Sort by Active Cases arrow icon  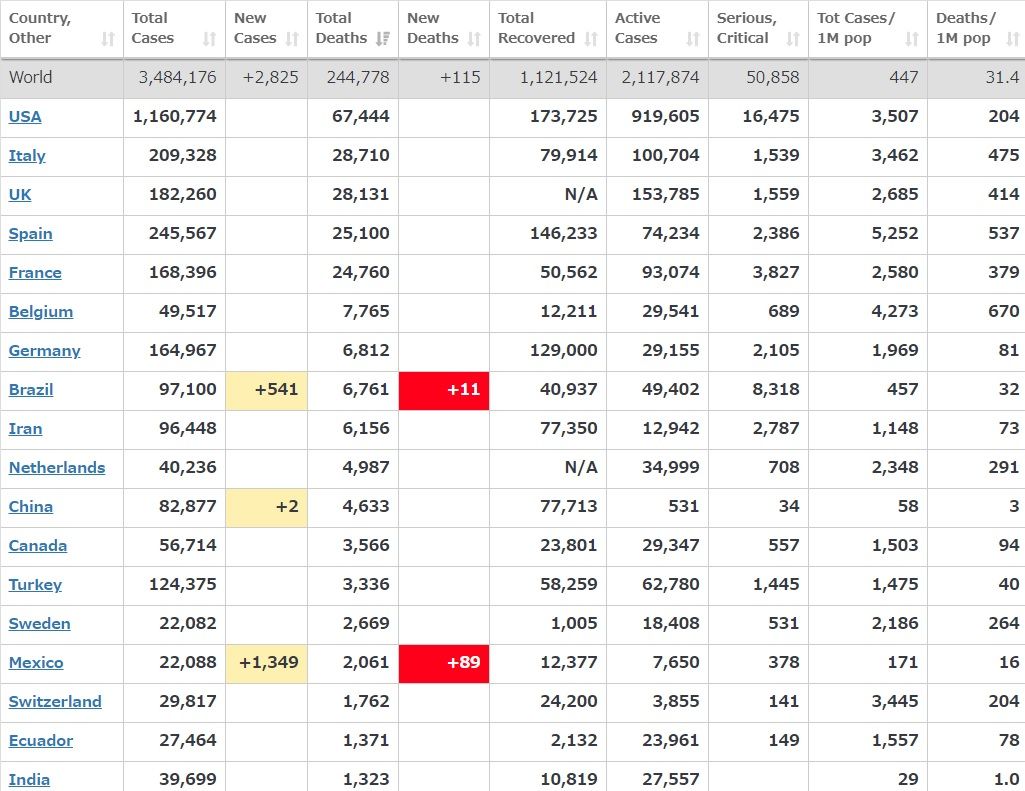click(693, 39)
